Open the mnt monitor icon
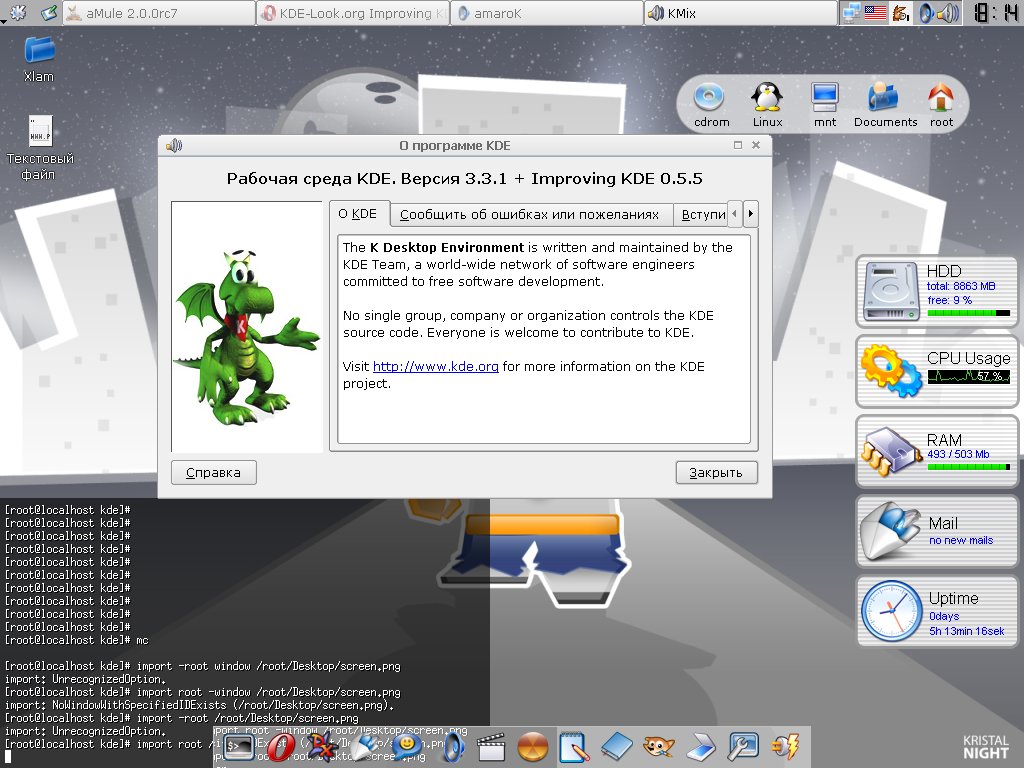The image size is (1024, 768). 825,105
